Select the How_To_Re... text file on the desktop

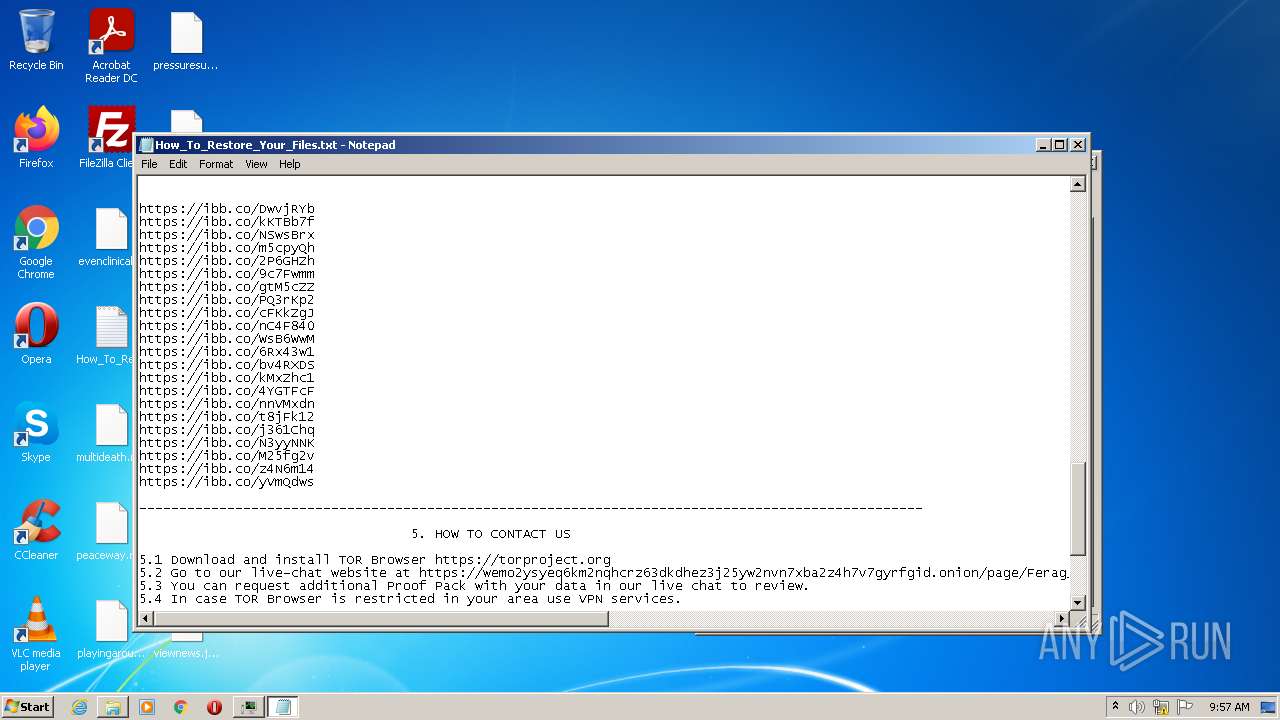point(111,334)
